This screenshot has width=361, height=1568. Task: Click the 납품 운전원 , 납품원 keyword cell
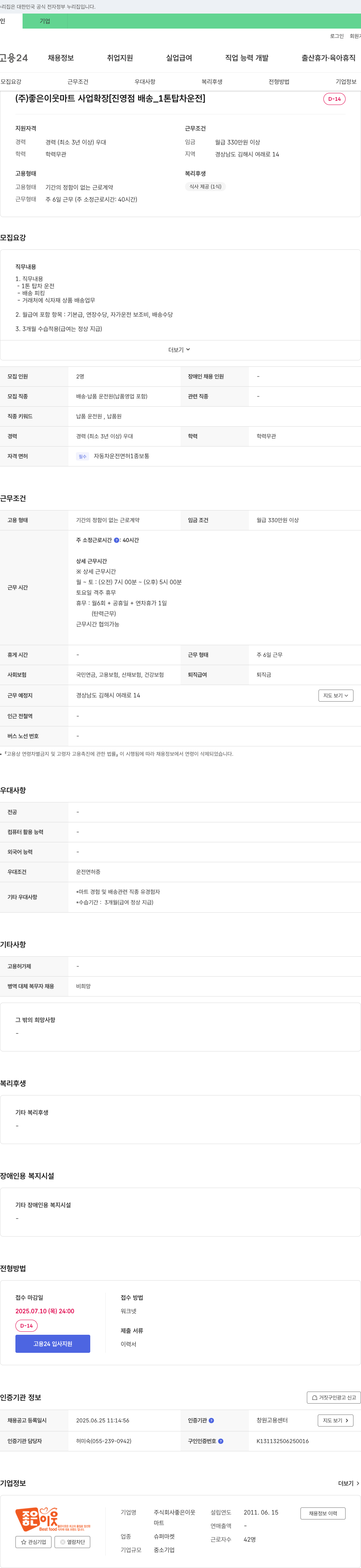[99, 416]
